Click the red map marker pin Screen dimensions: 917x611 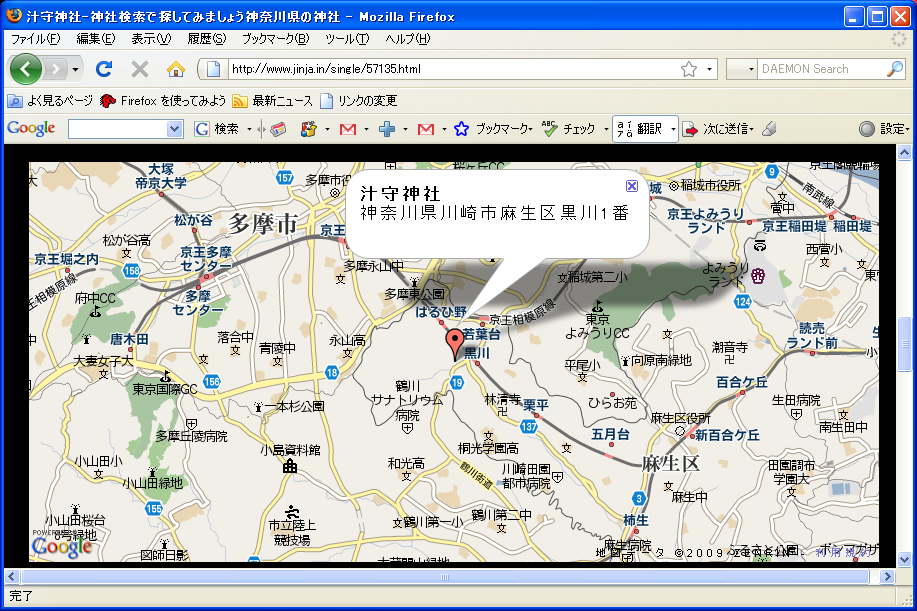click(x=454, y=343)
